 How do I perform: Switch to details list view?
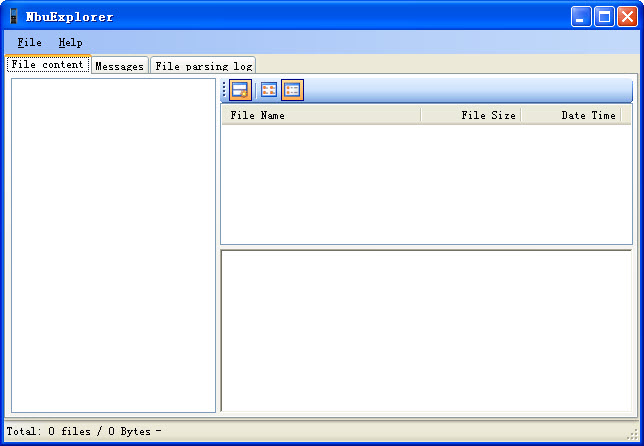coord(292,90)
